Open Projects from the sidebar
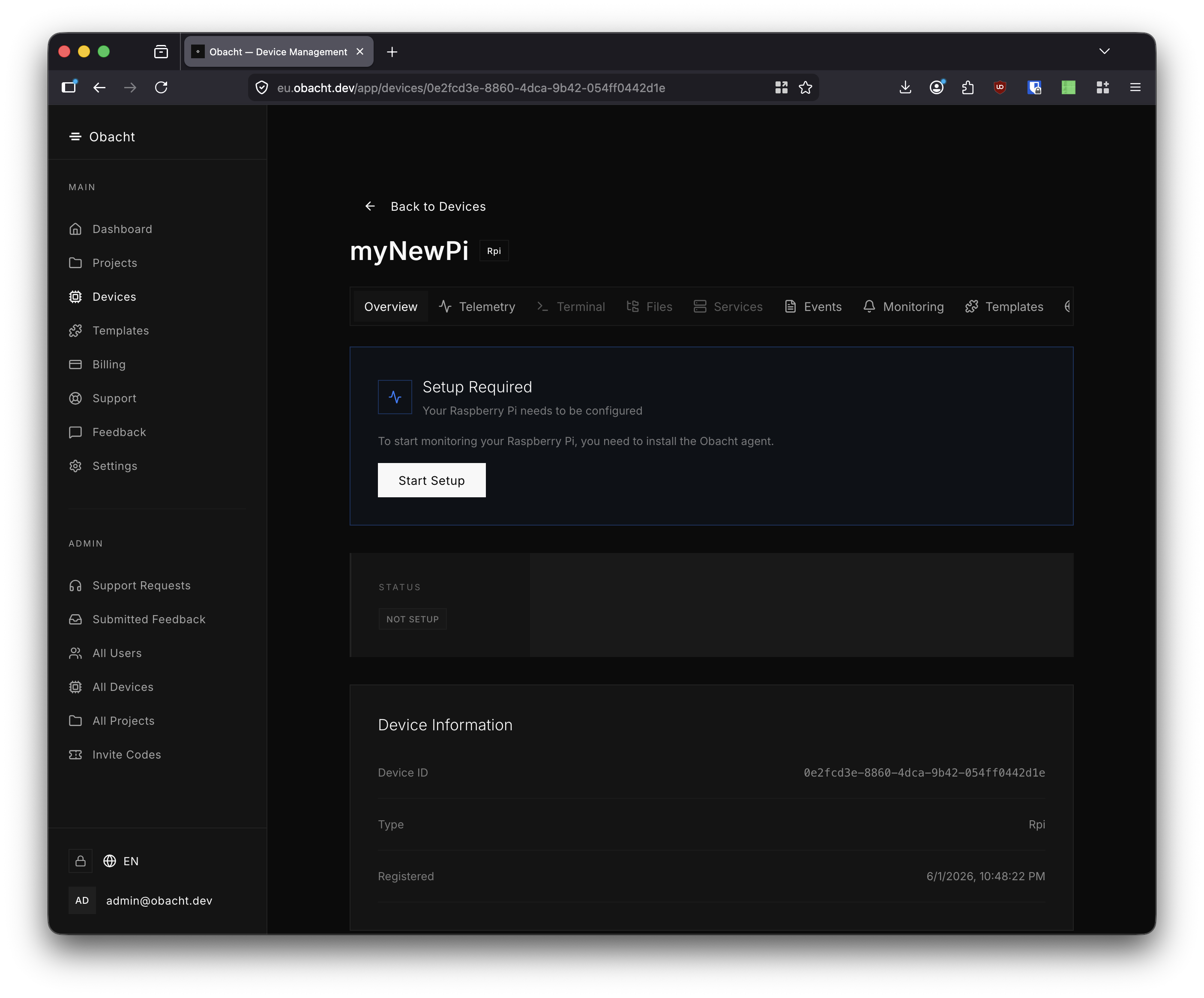This screenshot has width=1204, height=998. click(103, 263)
